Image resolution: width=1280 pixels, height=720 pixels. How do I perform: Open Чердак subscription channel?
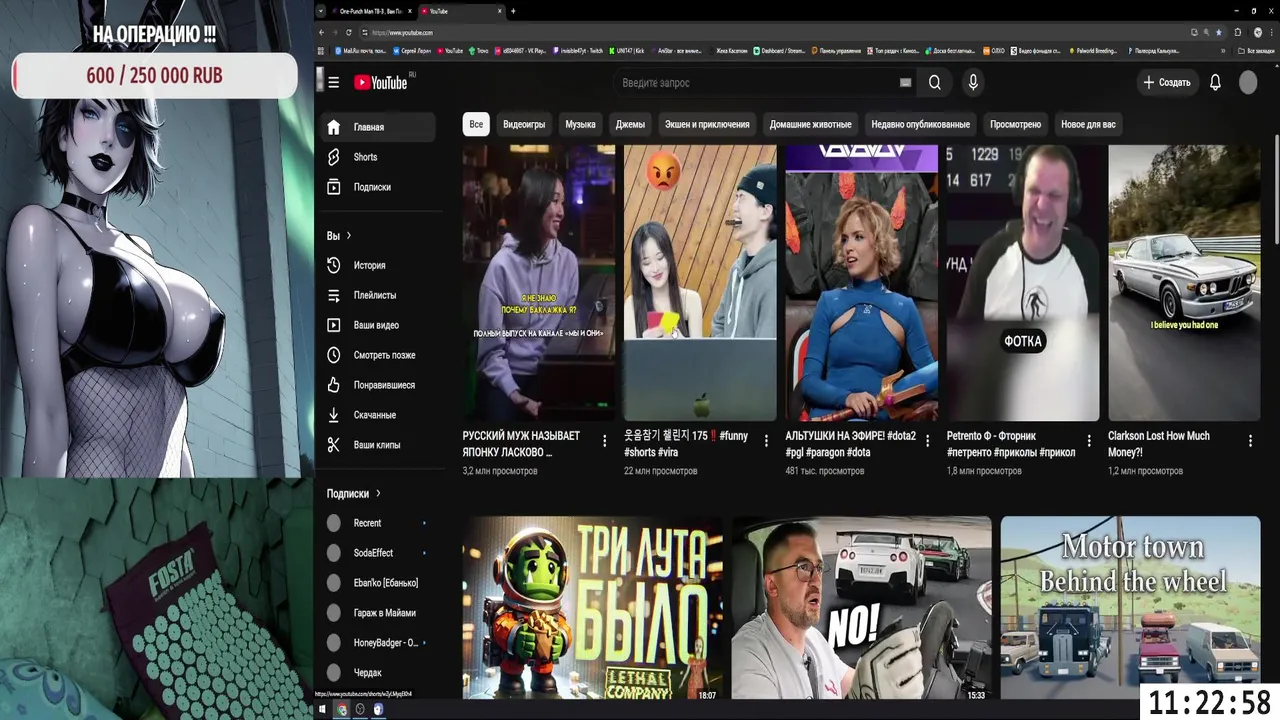pos(380,673)
